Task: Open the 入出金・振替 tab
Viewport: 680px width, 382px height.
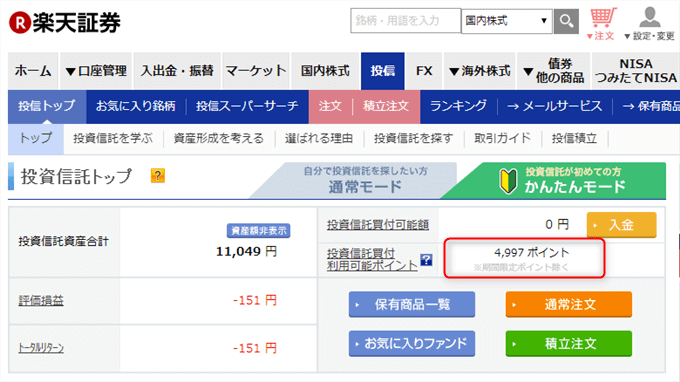Action: point(177,71)
